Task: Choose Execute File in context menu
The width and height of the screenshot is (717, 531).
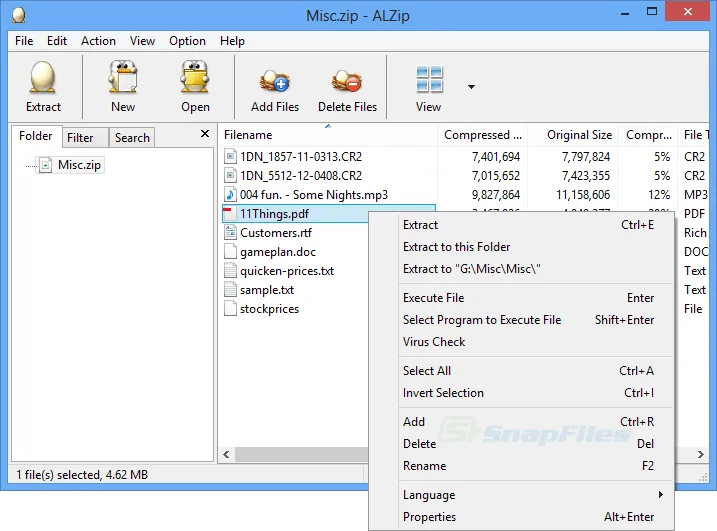Action: pos(521,298)
